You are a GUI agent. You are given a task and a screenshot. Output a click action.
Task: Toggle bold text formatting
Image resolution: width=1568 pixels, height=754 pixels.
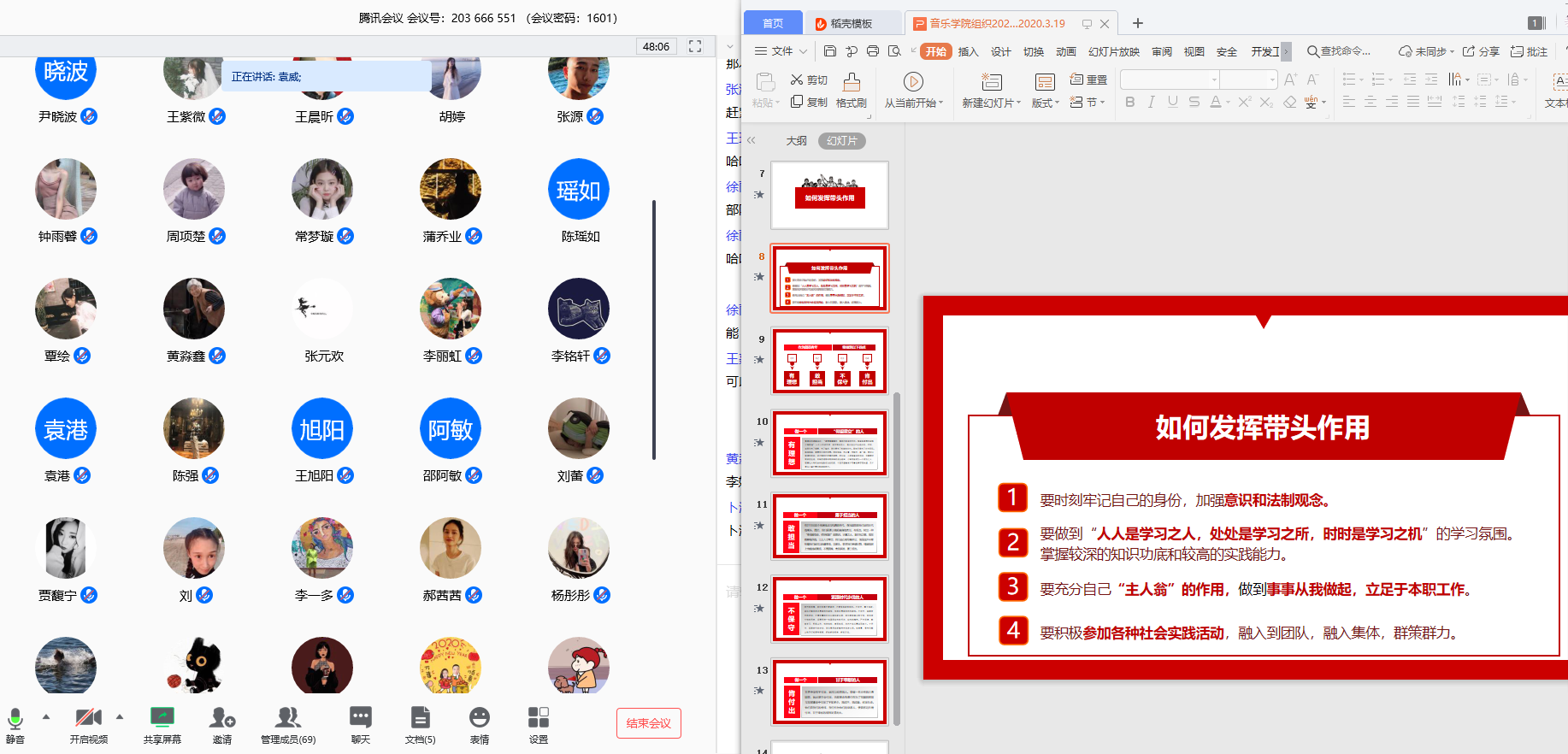point(1129,102)
